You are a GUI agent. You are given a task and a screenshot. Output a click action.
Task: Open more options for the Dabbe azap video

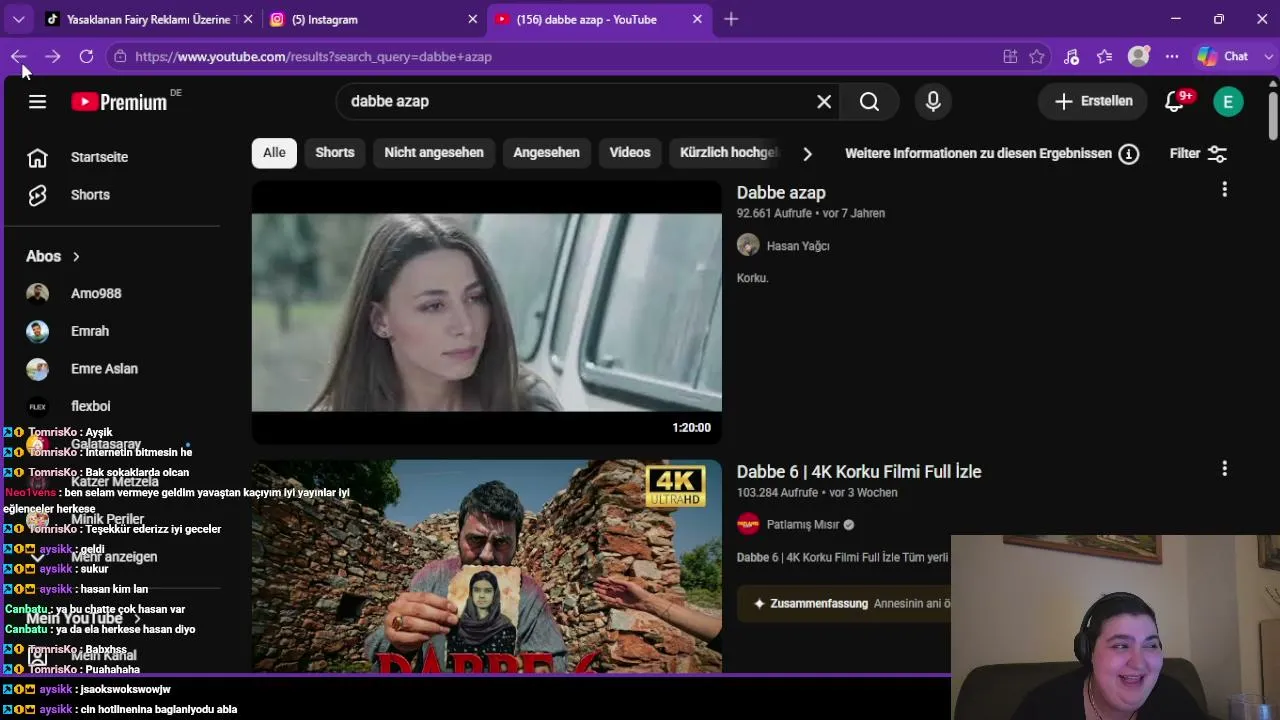click(1224, 190)
